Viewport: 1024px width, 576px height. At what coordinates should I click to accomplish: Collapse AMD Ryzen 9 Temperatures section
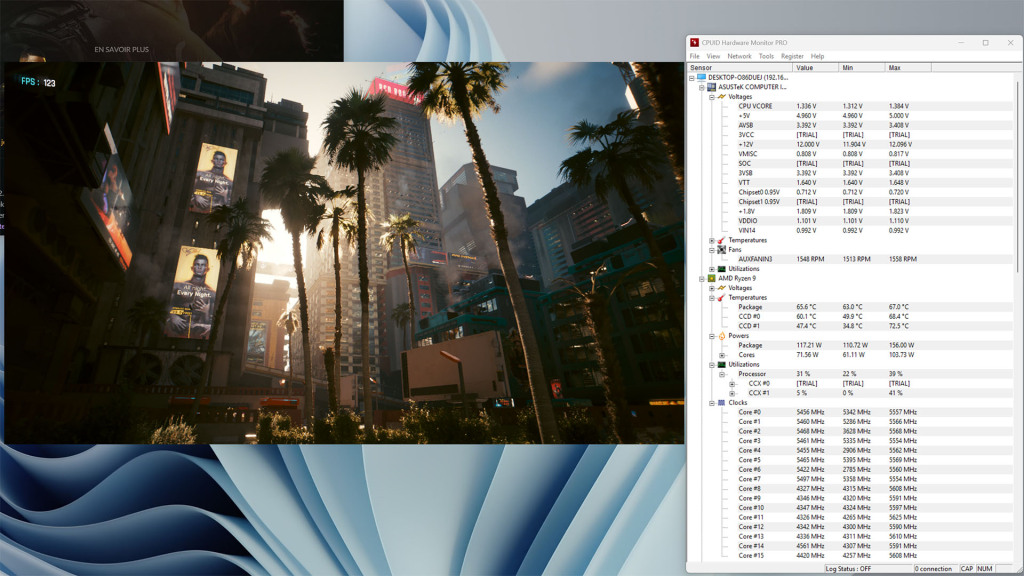(x=712, y=298)
